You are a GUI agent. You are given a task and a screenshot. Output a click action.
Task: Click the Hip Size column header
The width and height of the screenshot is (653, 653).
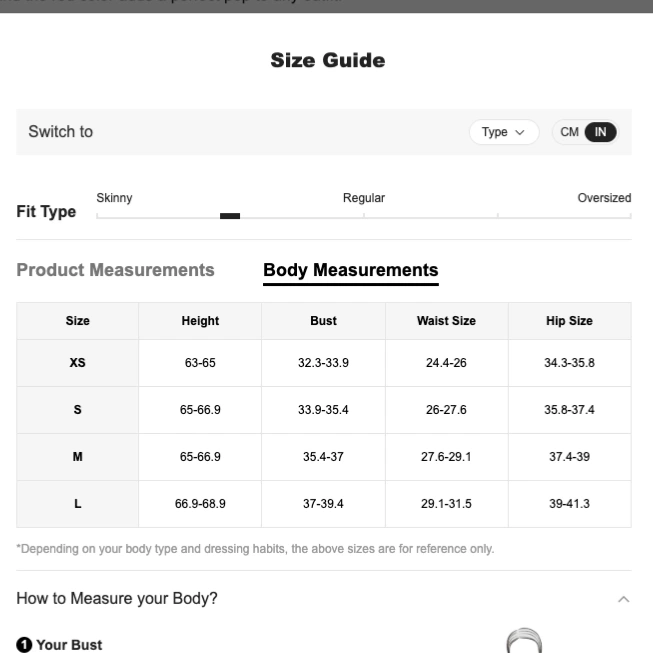tap(569, 321)
